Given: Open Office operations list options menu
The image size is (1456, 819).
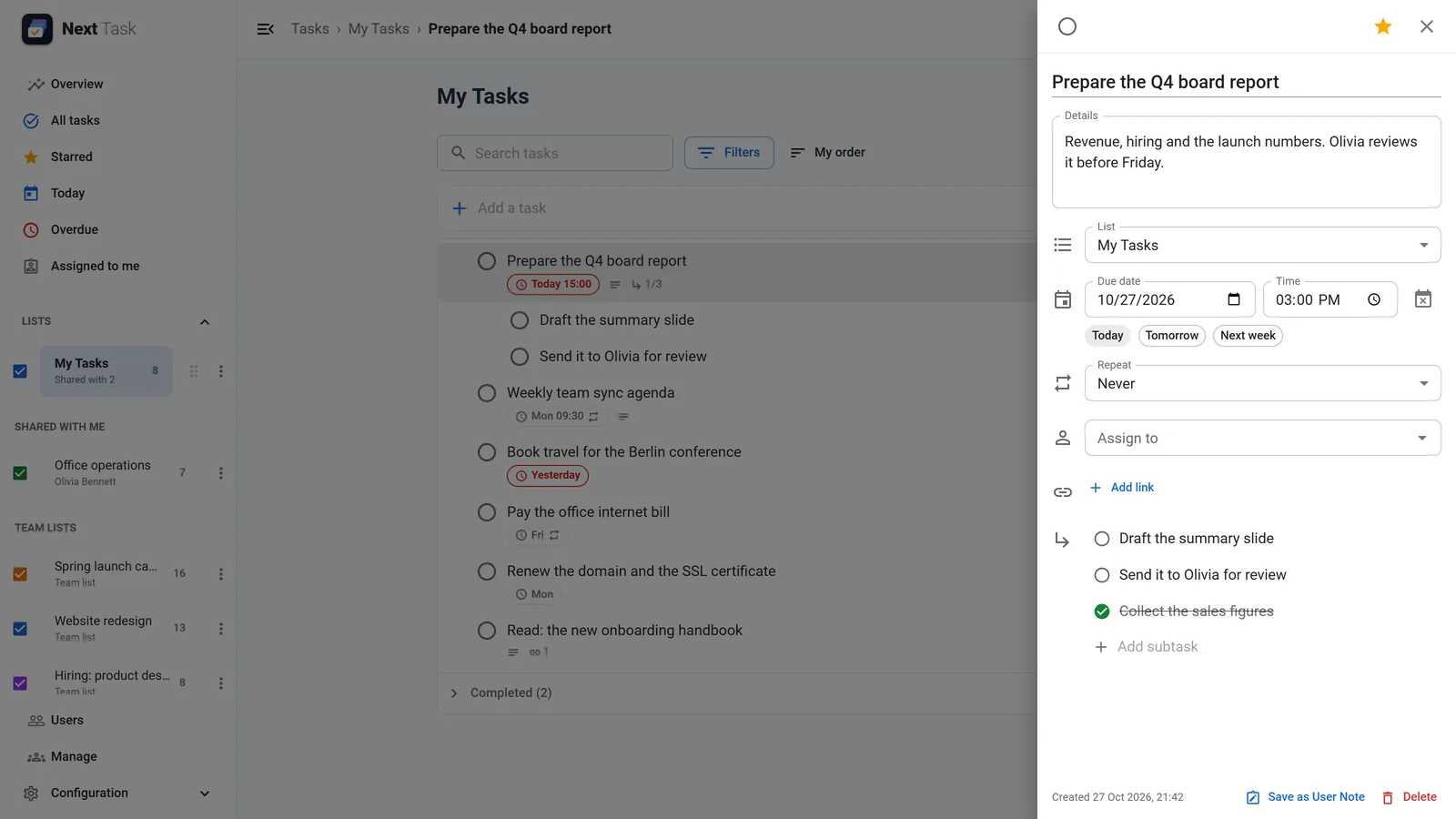Looking at the screenshot, I should tap(221, 473).
